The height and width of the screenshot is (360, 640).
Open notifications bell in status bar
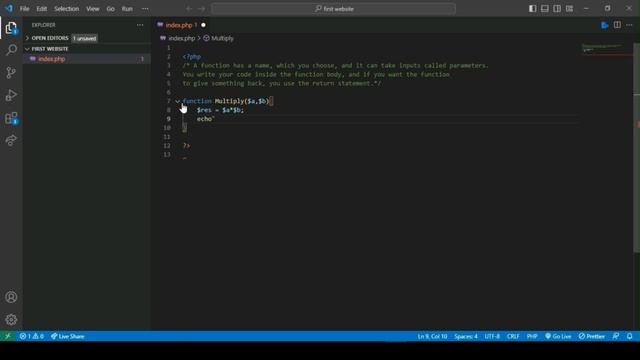coord(630,336)
